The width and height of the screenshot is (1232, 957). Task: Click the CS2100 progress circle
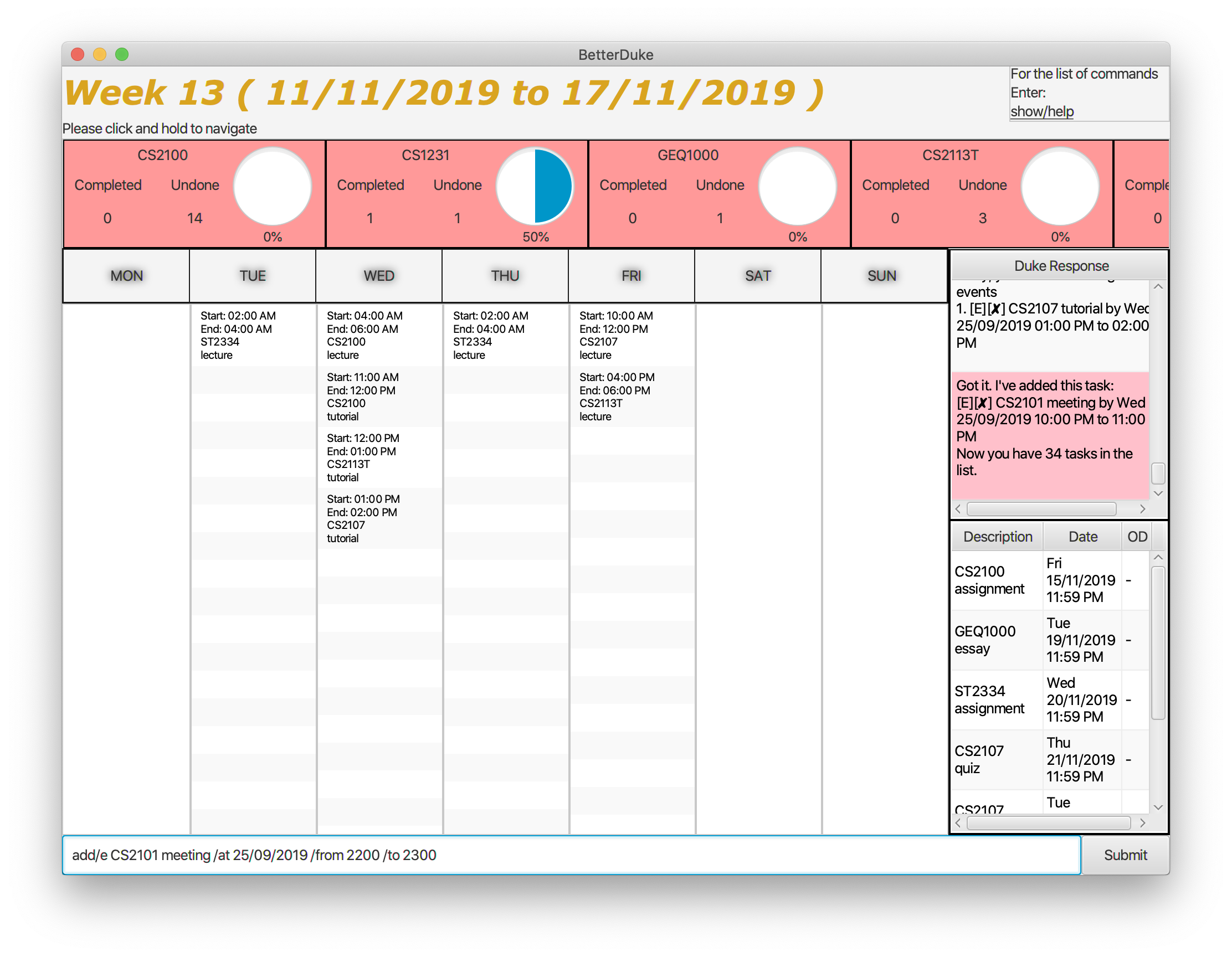273,186
